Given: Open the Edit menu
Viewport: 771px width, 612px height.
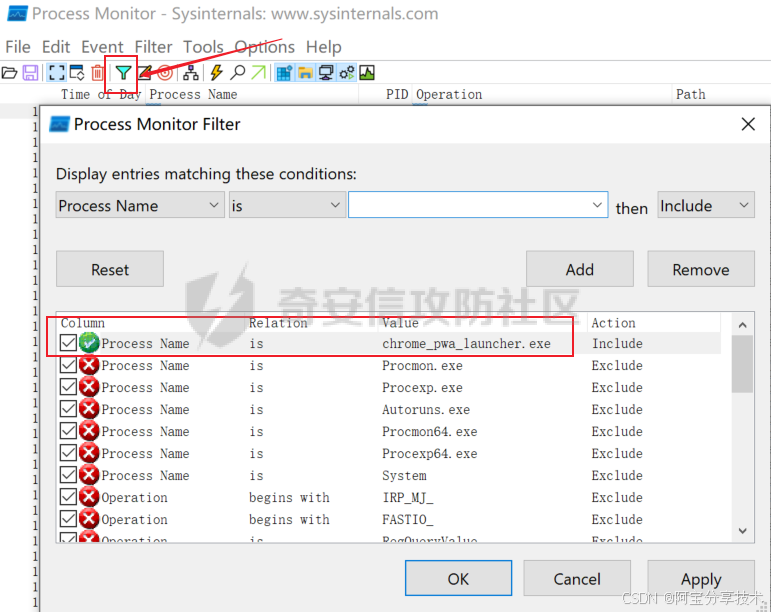Looking at the screenshot, I should tap(56, 47).
